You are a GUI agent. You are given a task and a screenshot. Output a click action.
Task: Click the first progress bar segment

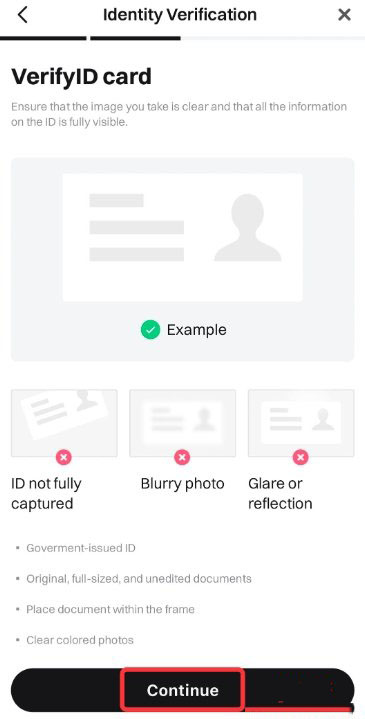coord(43,38)
